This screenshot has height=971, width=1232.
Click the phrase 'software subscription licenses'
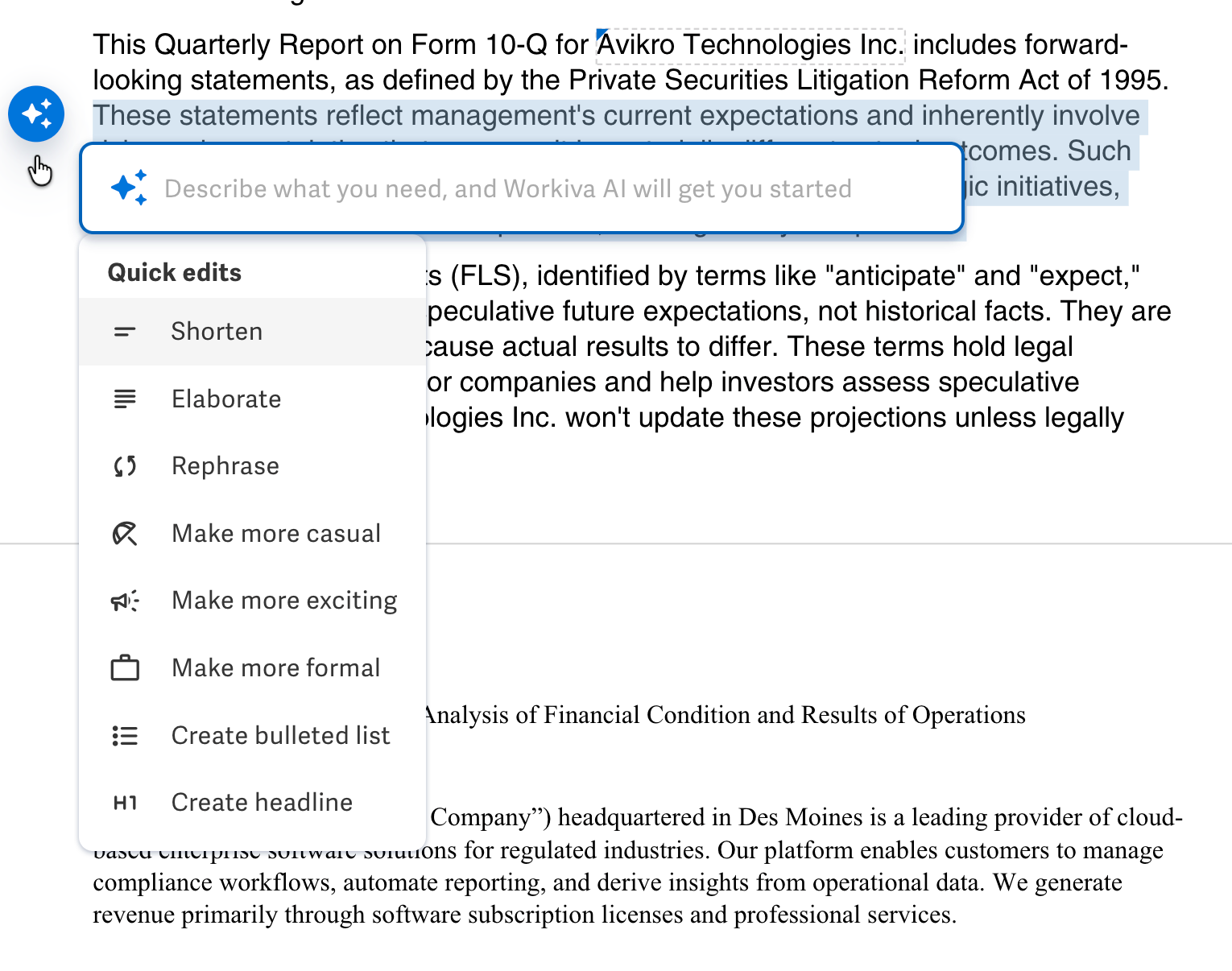point(527,915)
